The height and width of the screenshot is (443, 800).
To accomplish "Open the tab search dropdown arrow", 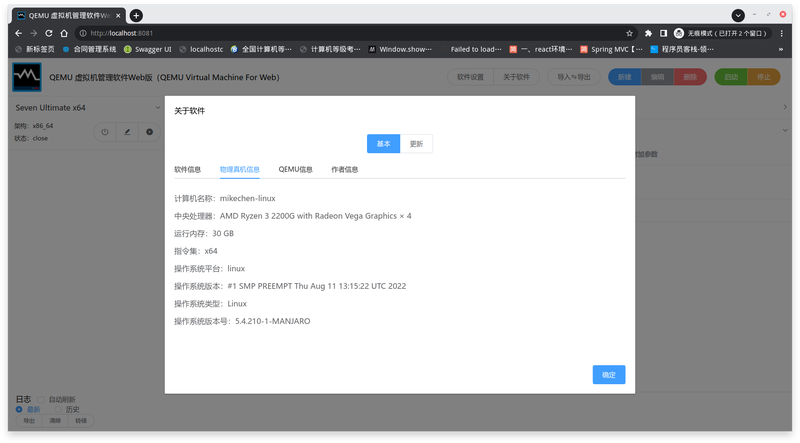I will [738, 15].
